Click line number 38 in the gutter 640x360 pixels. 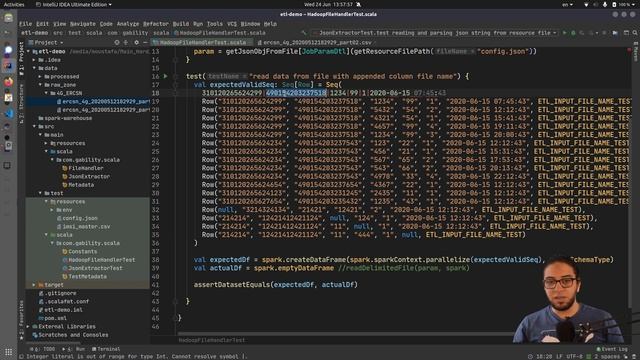[x=156, y=260]
